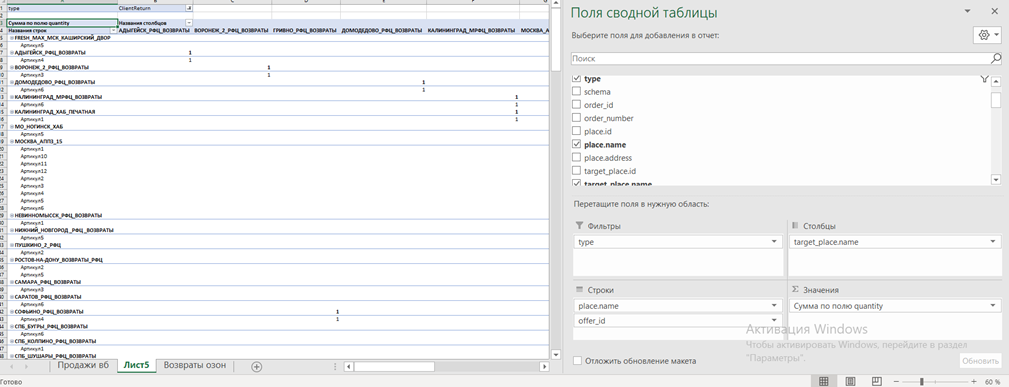This screenshot has width=1009, height=387.
Task: Open the target_place.name dropdown in Столбцы area
Action: click(x=993, y=242)
